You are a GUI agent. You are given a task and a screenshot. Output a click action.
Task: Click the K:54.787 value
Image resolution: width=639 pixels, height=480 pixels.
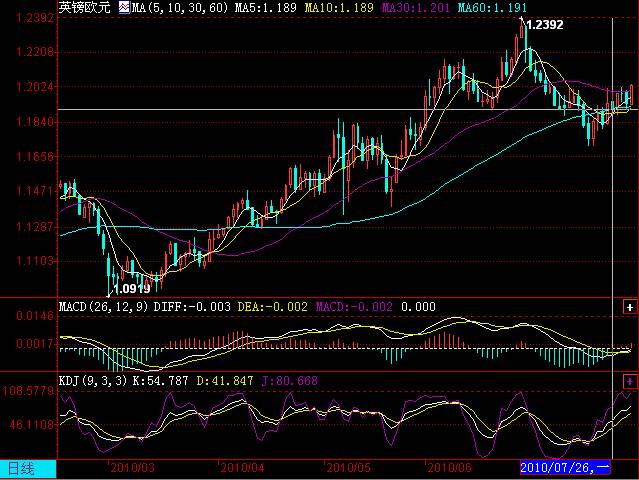[x=161, y=381]
